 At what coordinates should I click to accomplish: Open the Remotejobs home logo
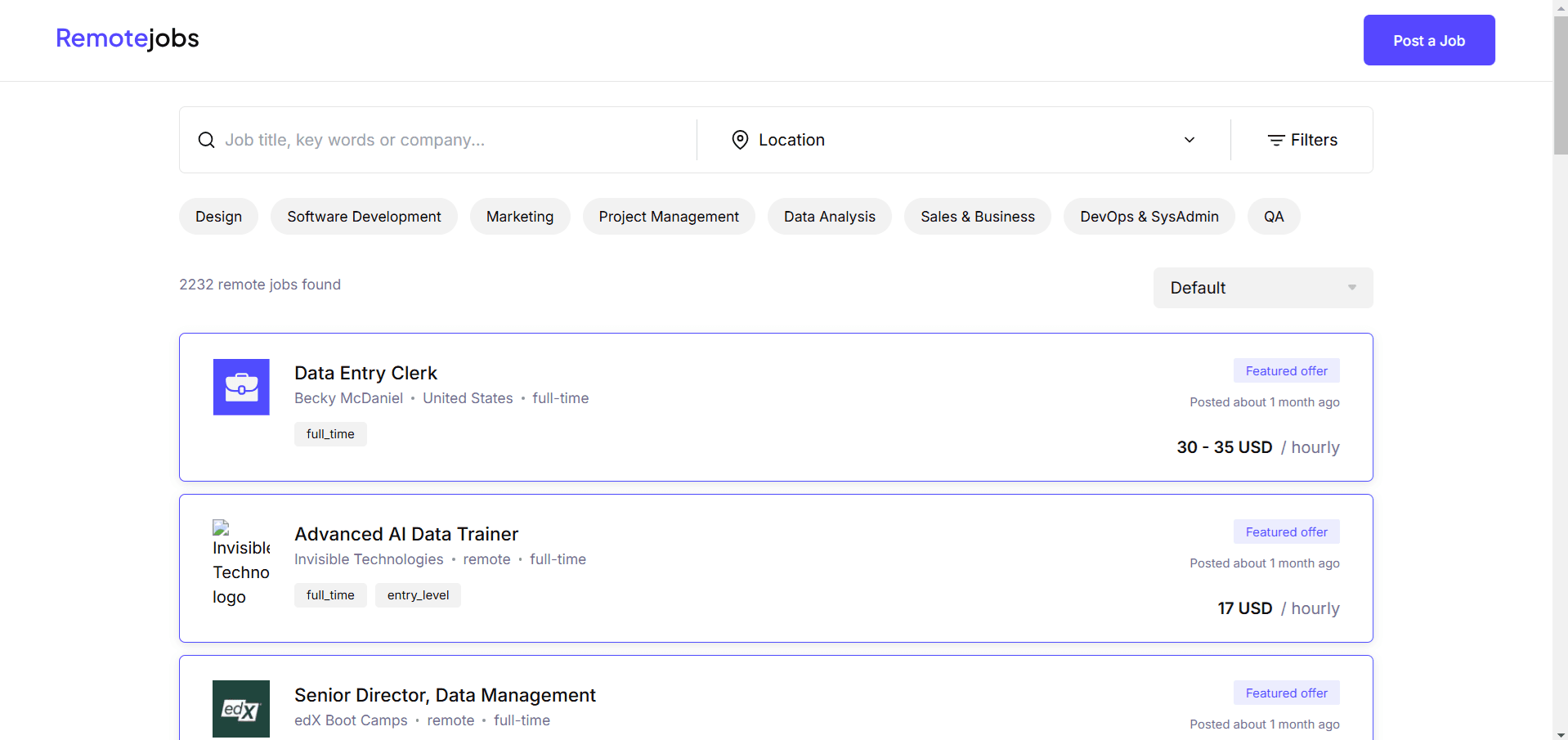tap(128, 38)
